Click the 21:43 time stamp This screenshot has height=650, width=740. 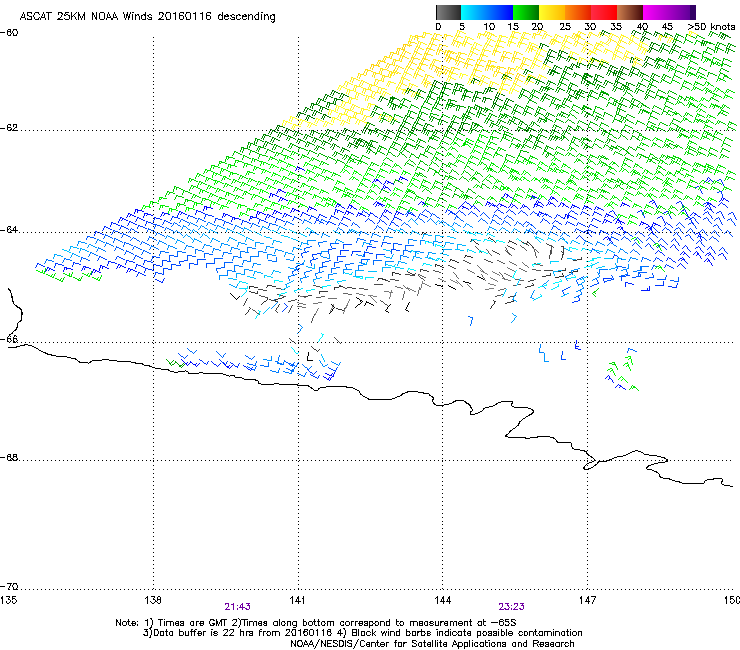pyautogui.click(x=237, y=607)
